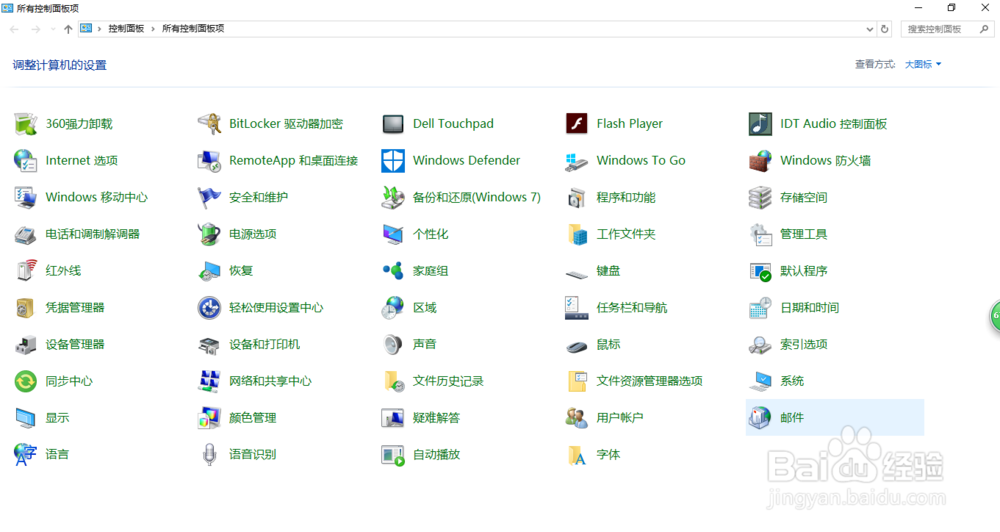
Task: Open the 轻松使用设置中心 icon
Action: click(x=209, y=307)
